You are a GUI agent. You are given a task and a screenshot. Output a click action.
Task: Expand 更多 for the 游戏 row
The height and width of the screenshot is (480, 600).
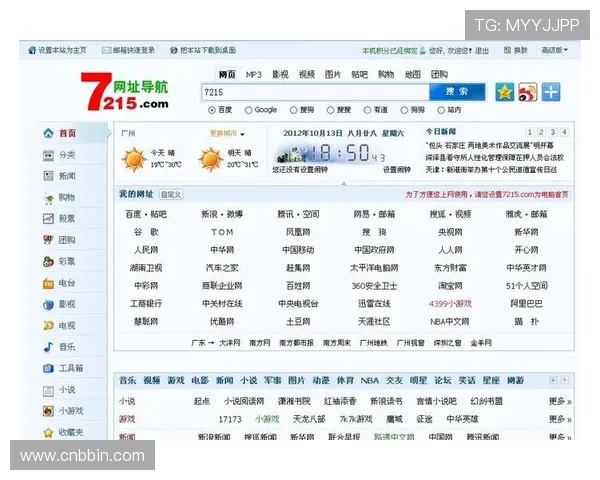560,419
